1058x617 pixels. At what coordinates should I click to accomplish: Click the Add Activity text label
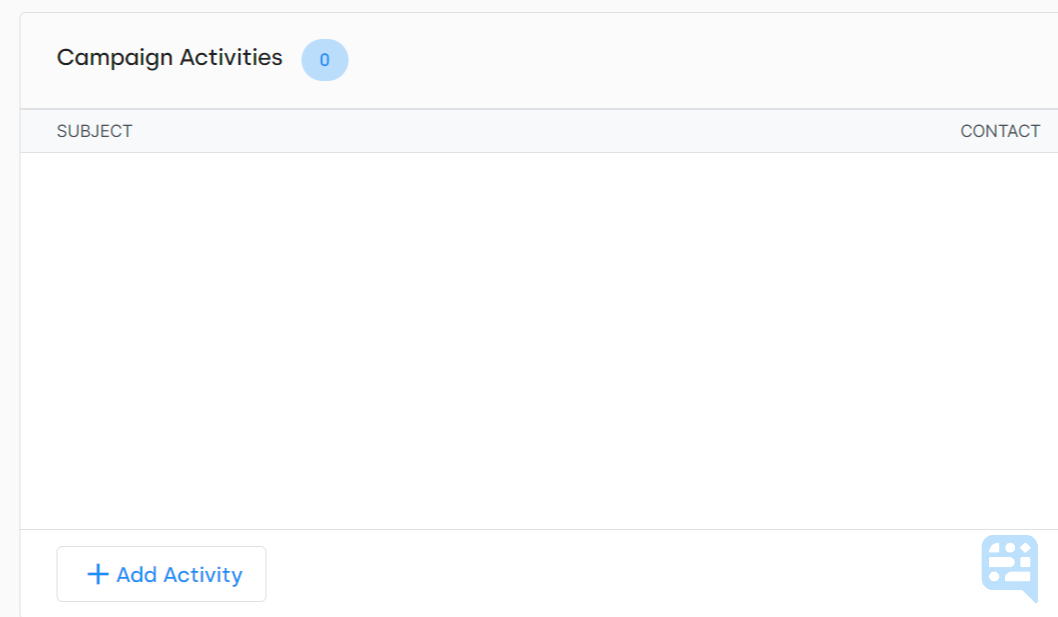179,575
